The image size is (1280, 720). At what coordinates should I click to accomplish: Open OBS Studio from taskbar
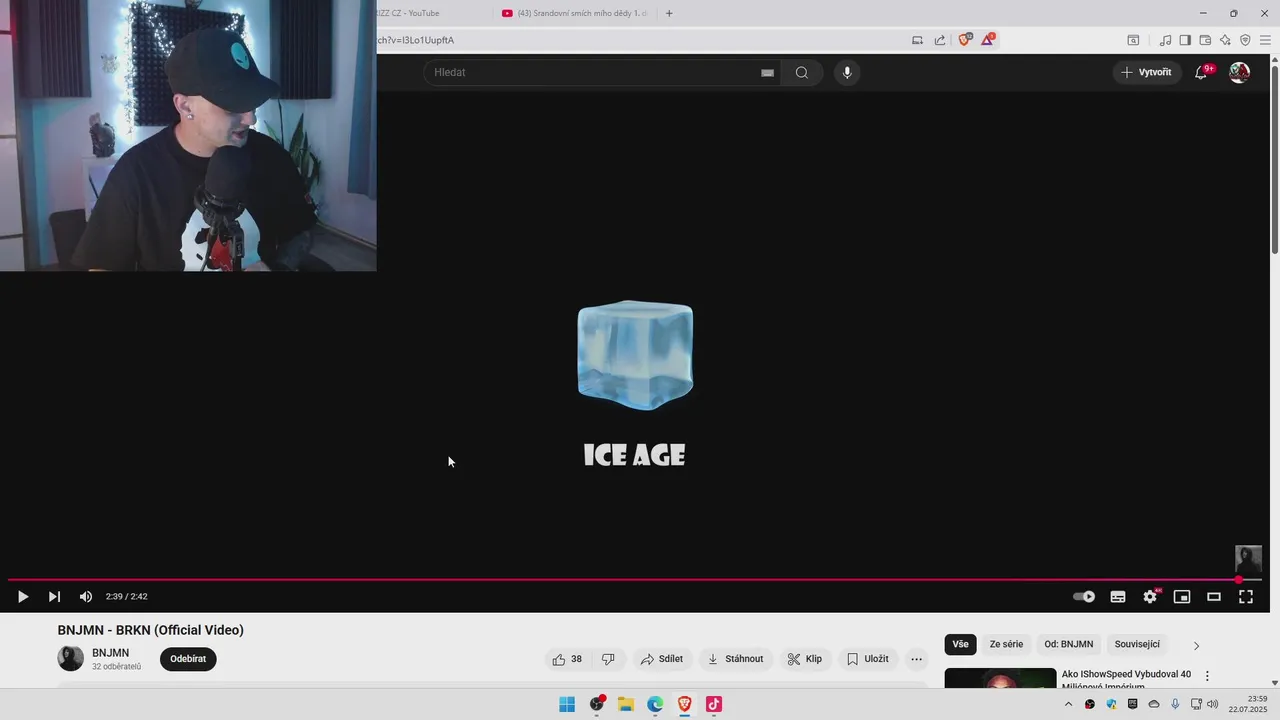point(597,704)
